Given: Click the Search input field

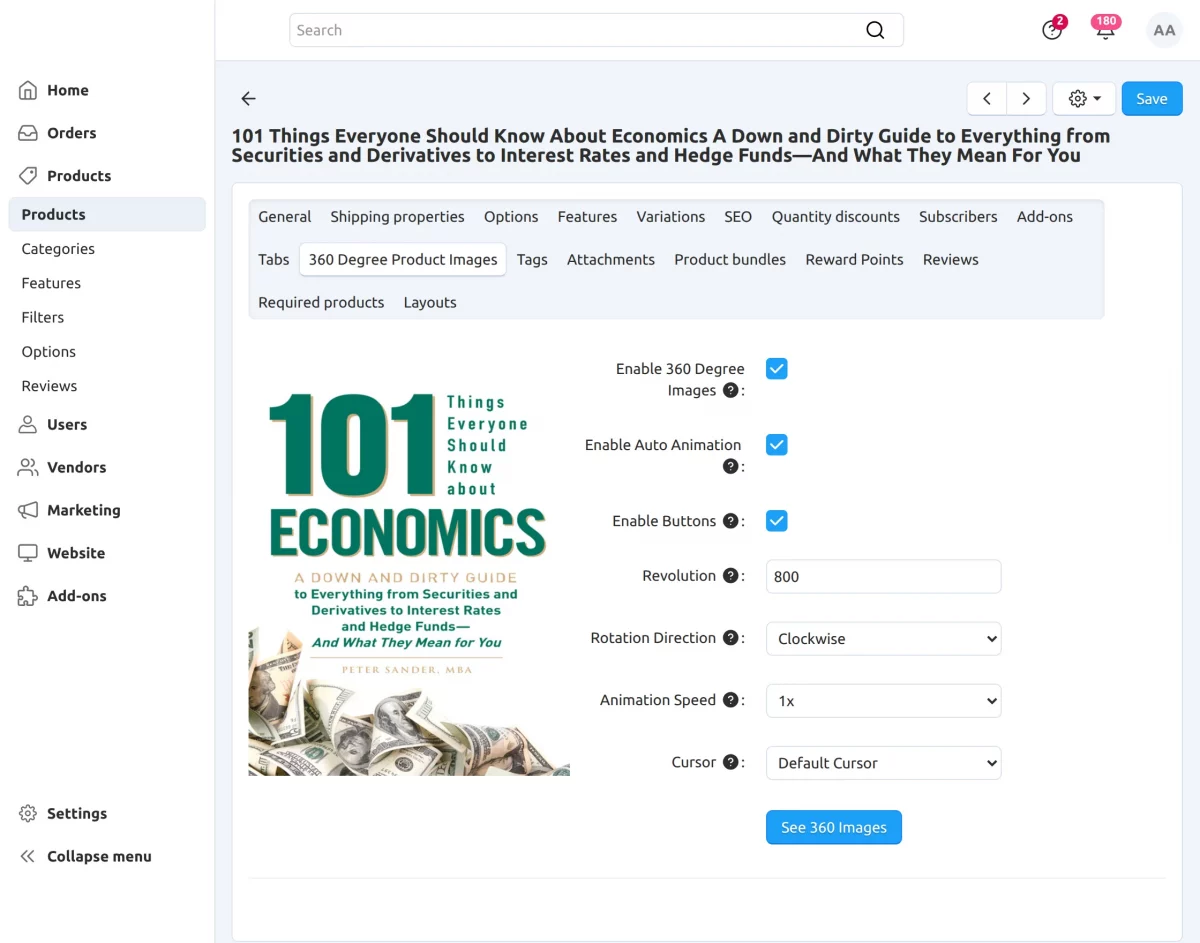Looking at the screenshot, I should 596,30.
